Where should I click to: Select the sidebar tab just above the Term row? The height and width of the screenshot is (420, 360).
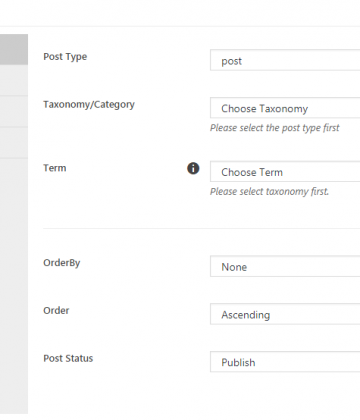tap(14, 143)
